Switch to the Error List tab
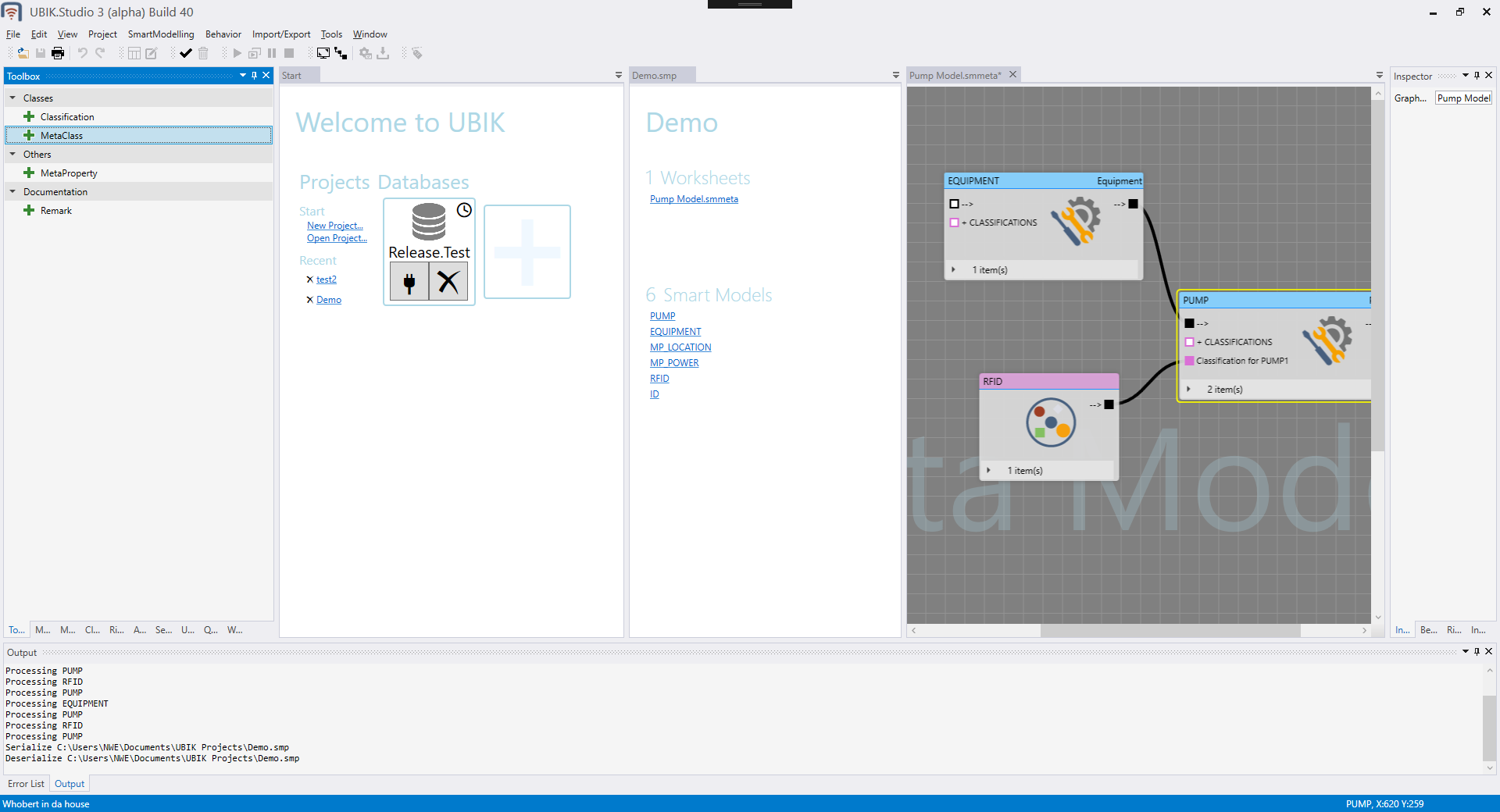The image size is (1500, 812). click(26, 784)
